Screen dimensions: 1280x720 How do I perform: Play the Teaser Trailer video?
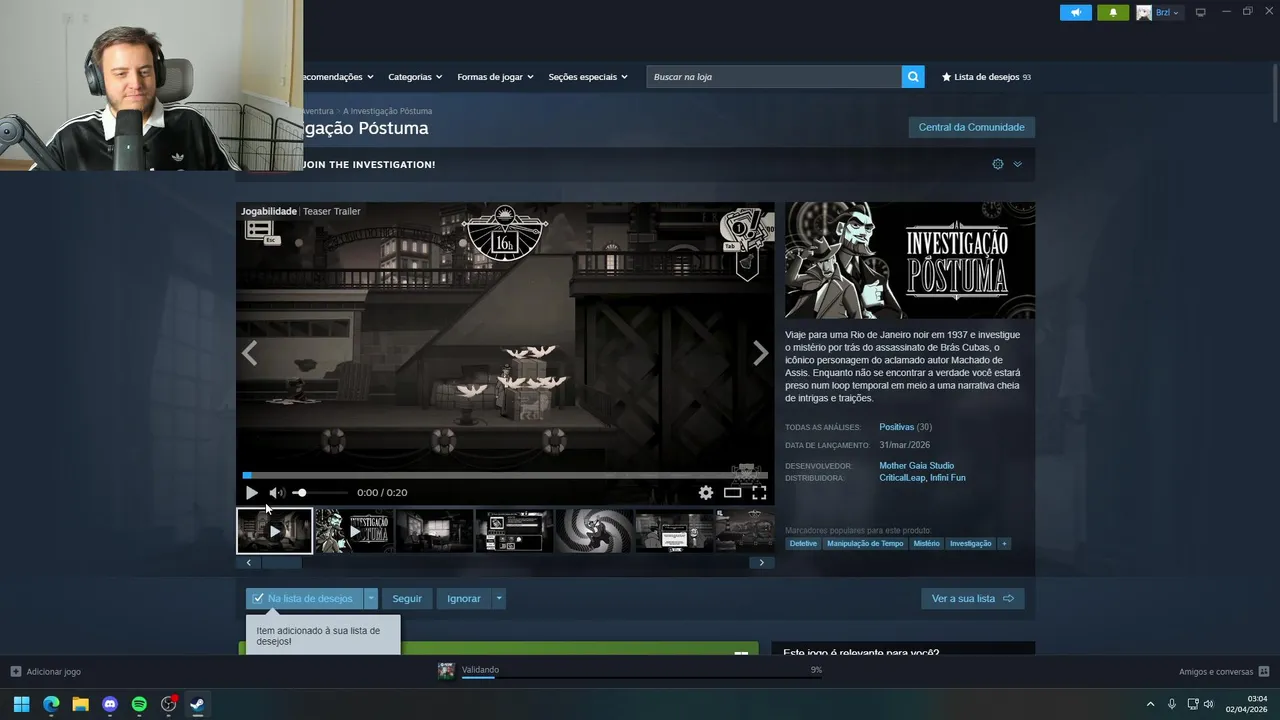(251, 492)
